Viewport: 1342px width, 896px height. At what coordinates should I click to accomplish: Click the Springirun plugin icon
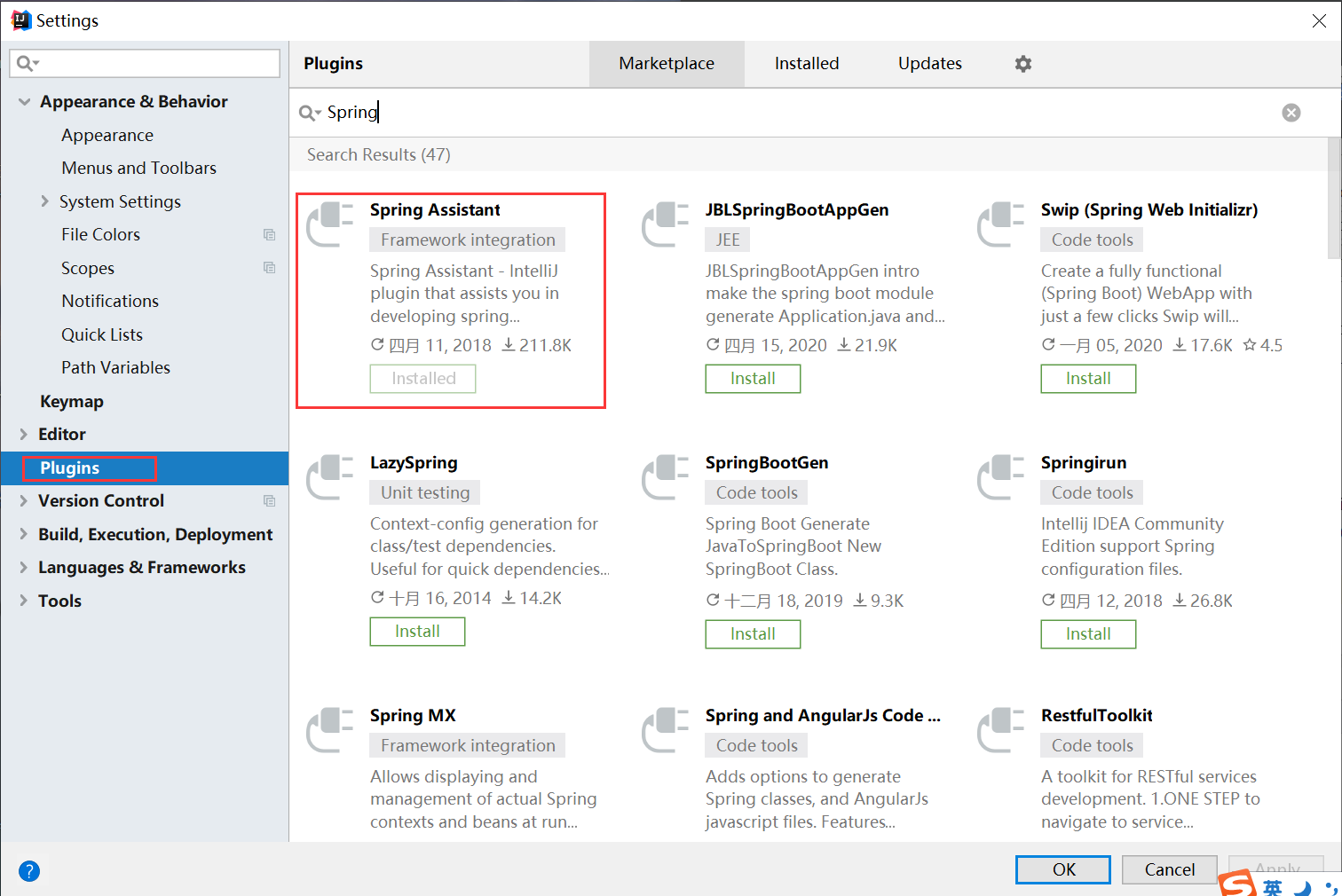1001,477
